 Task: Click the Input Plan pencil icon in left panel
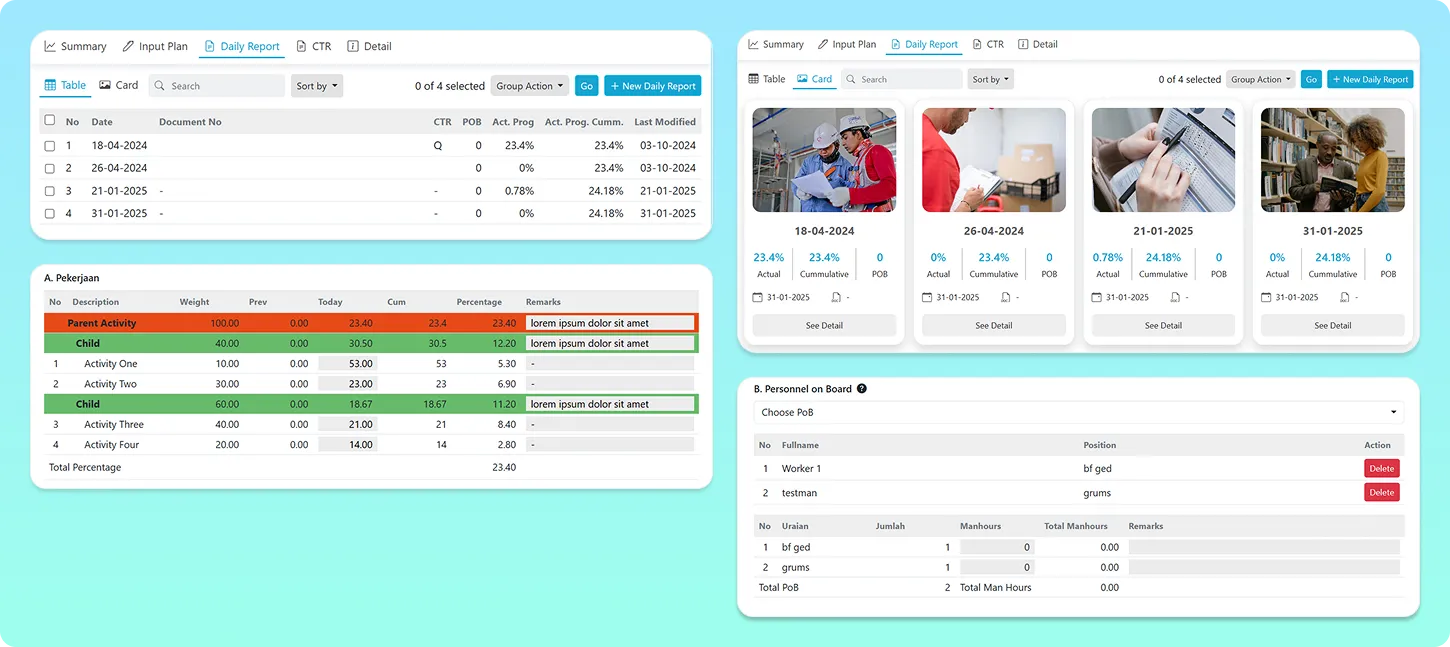128,47
